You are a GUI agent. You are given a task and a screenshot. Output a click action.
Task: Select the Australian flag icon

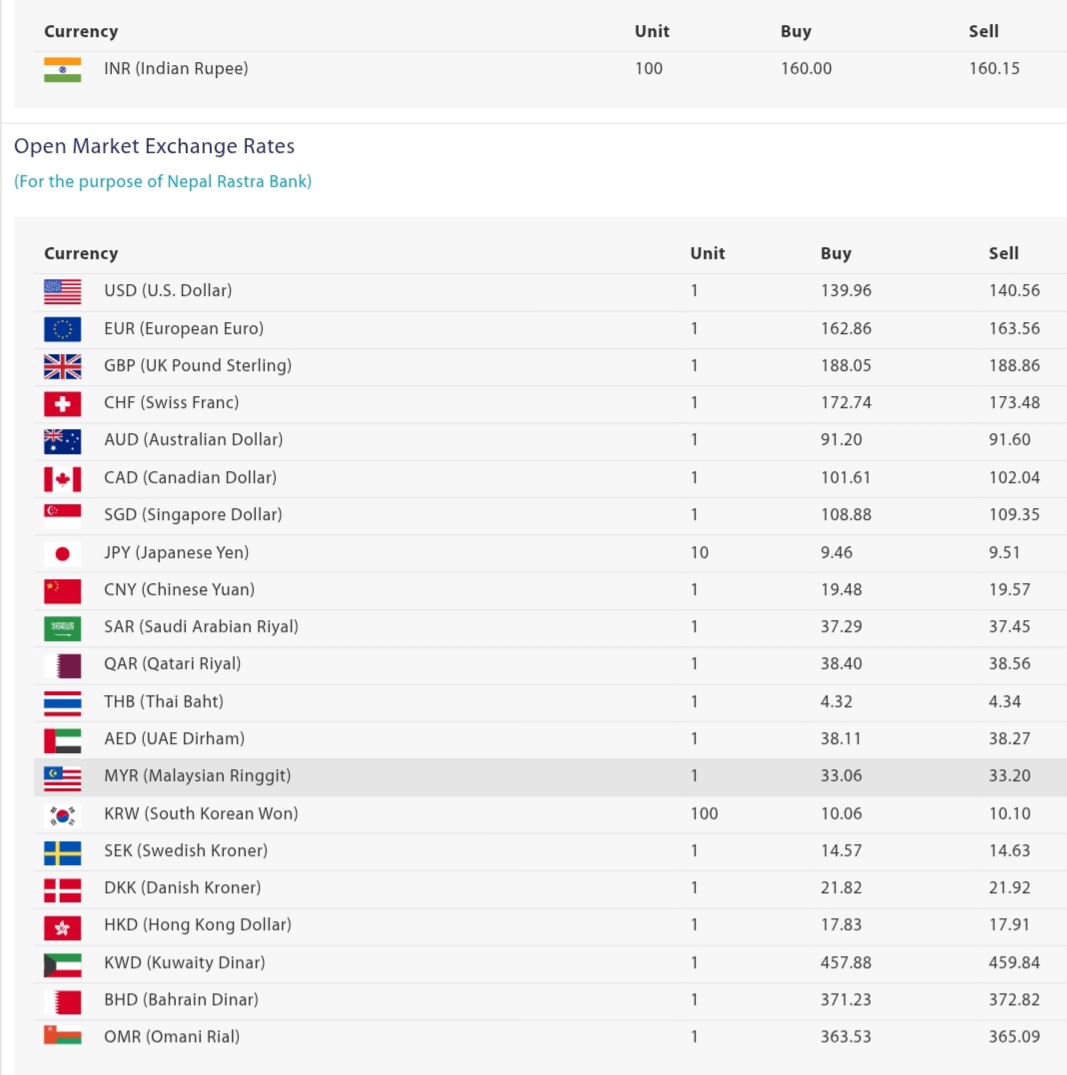pos(62,441)
